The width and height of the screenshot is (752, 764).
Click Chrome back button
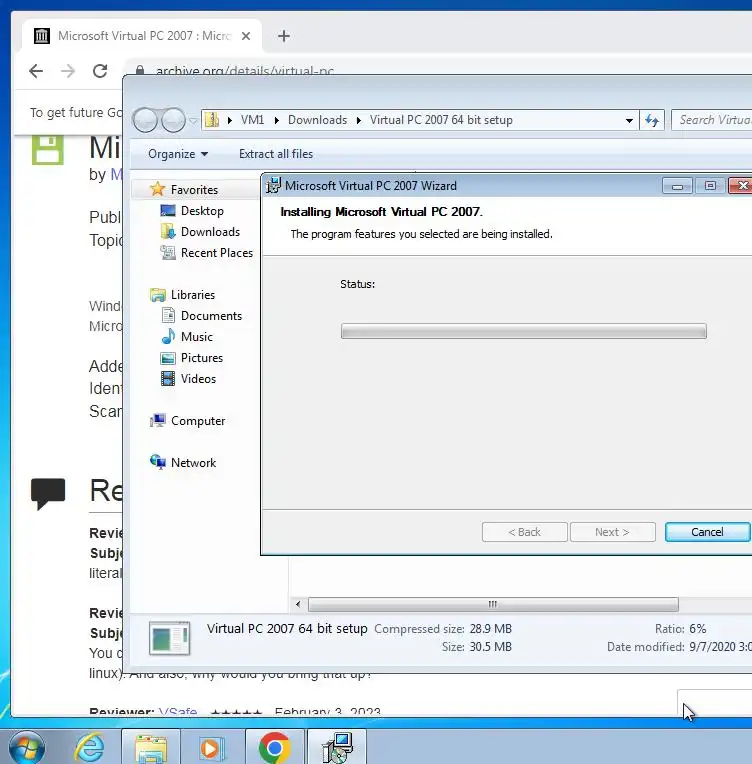pos(36,71)
